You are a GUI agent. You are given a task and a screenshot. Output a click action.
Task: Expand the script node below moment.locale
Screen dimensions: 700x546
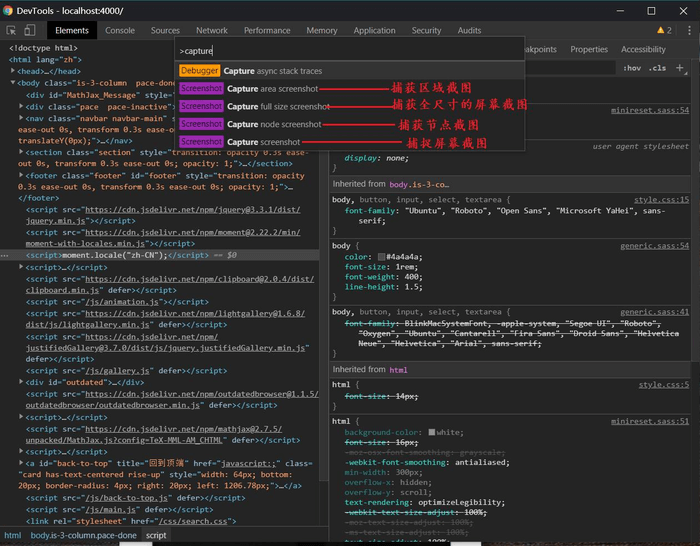(21, 267)
